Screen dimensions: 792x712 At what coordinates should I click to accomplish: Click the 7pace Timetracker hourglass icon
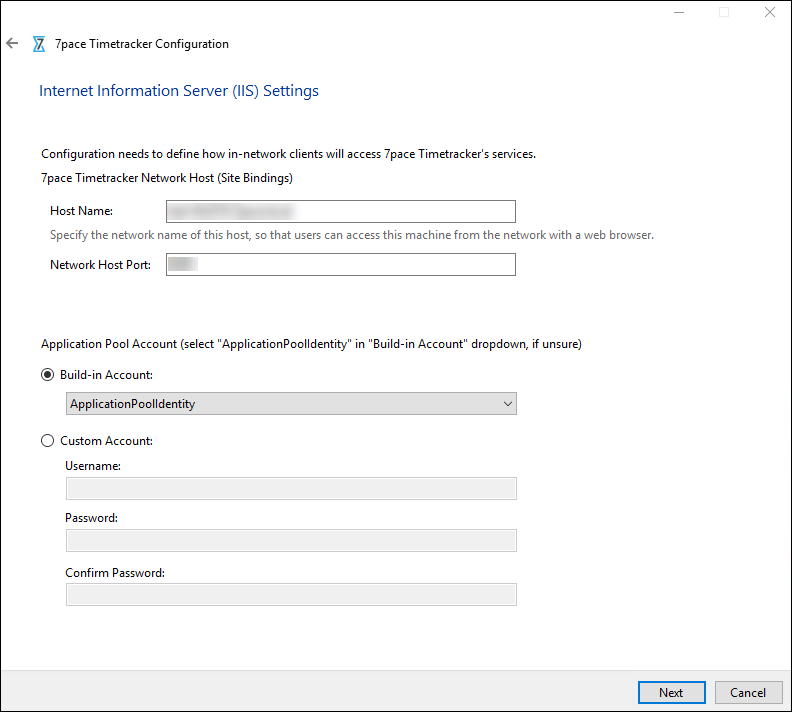[39, 44]
